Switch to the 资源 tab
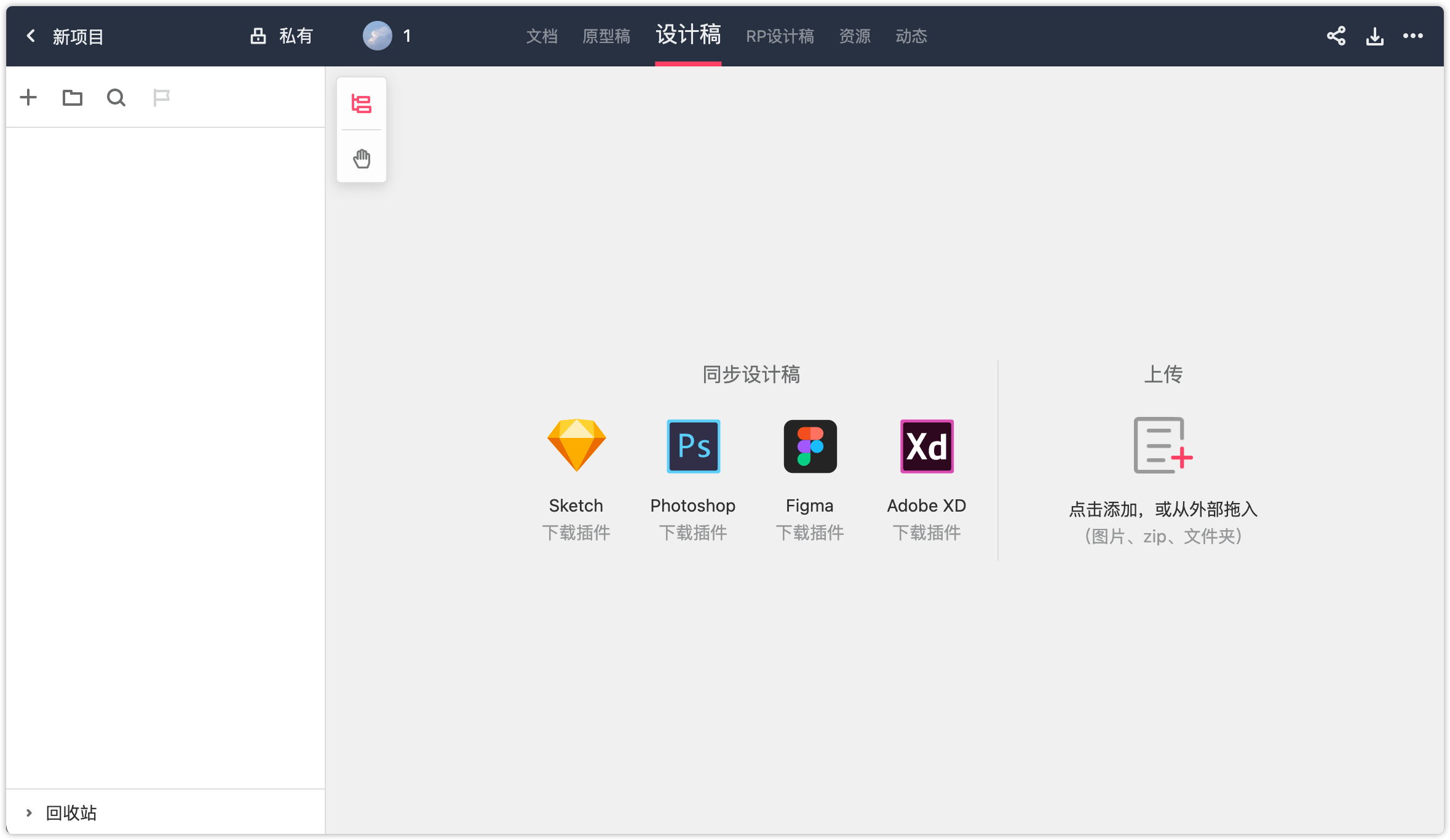This screenshot has height=840, width=1450. 855,36
